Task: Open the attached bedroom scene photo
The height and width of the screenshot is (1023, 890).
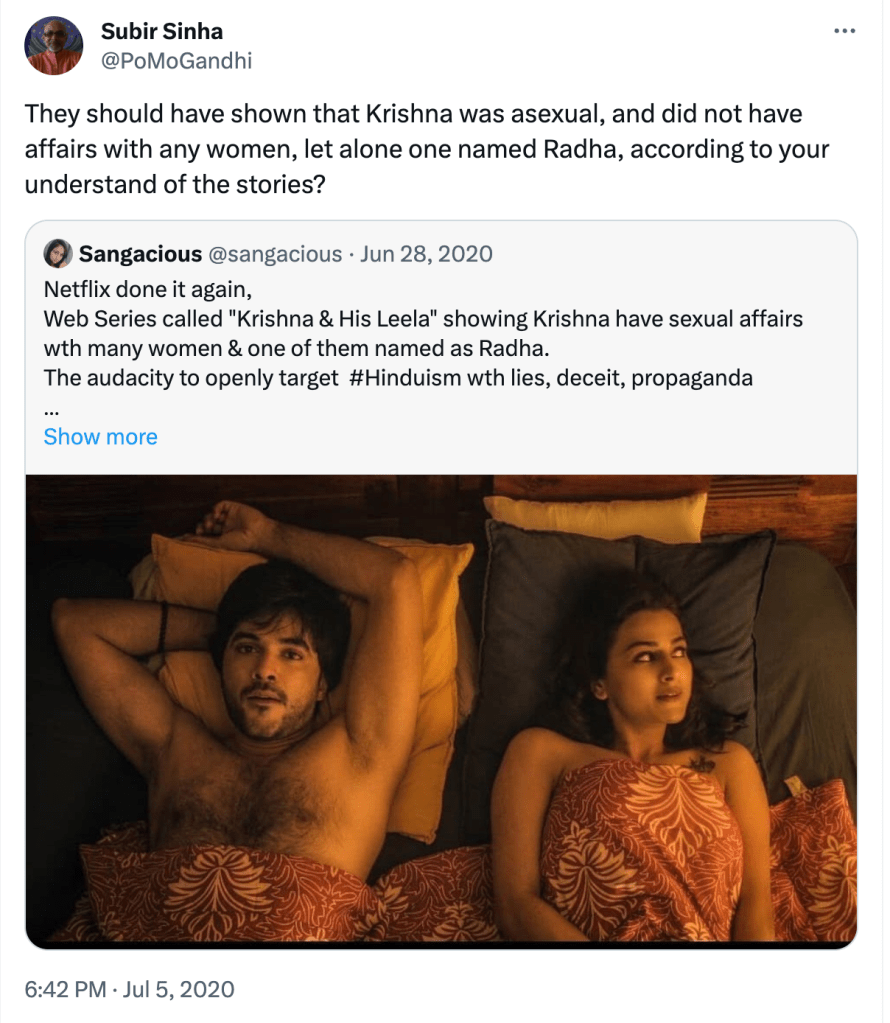Action: pos(441,710)
